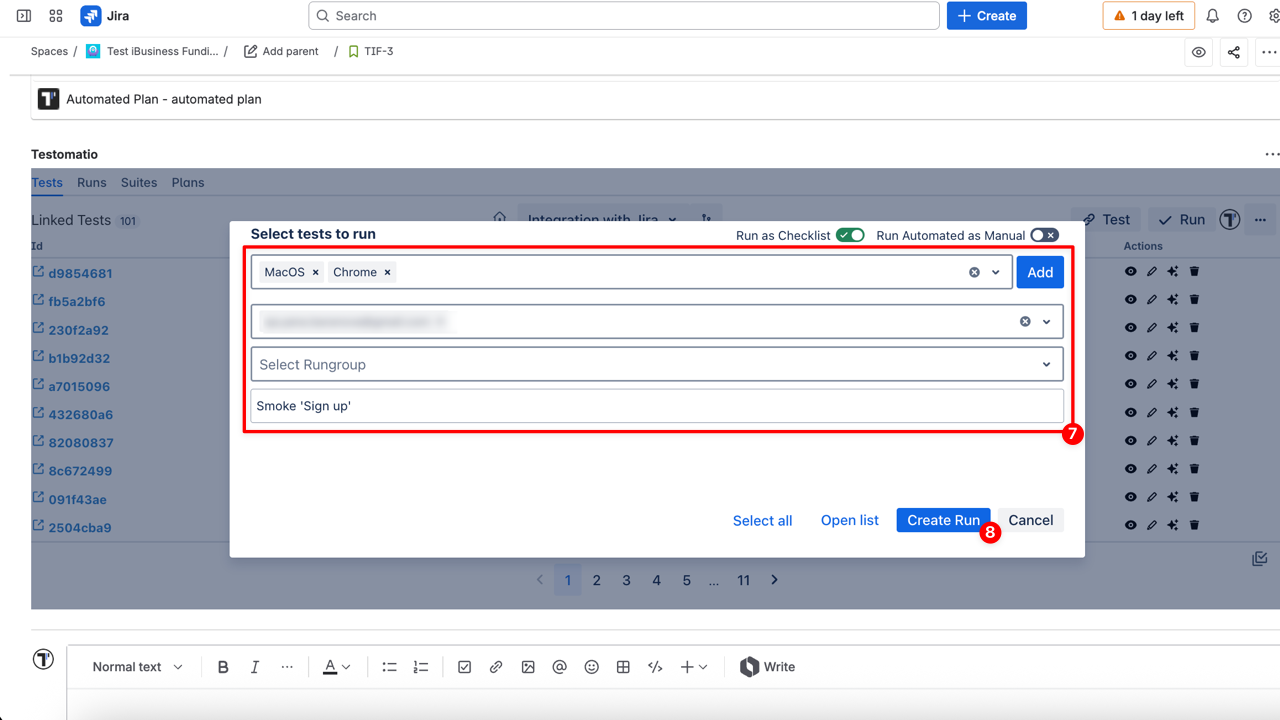The height and width of the screenshot is (720, 1280).
Task: Click the Create Run button
Action: (943, 520)
